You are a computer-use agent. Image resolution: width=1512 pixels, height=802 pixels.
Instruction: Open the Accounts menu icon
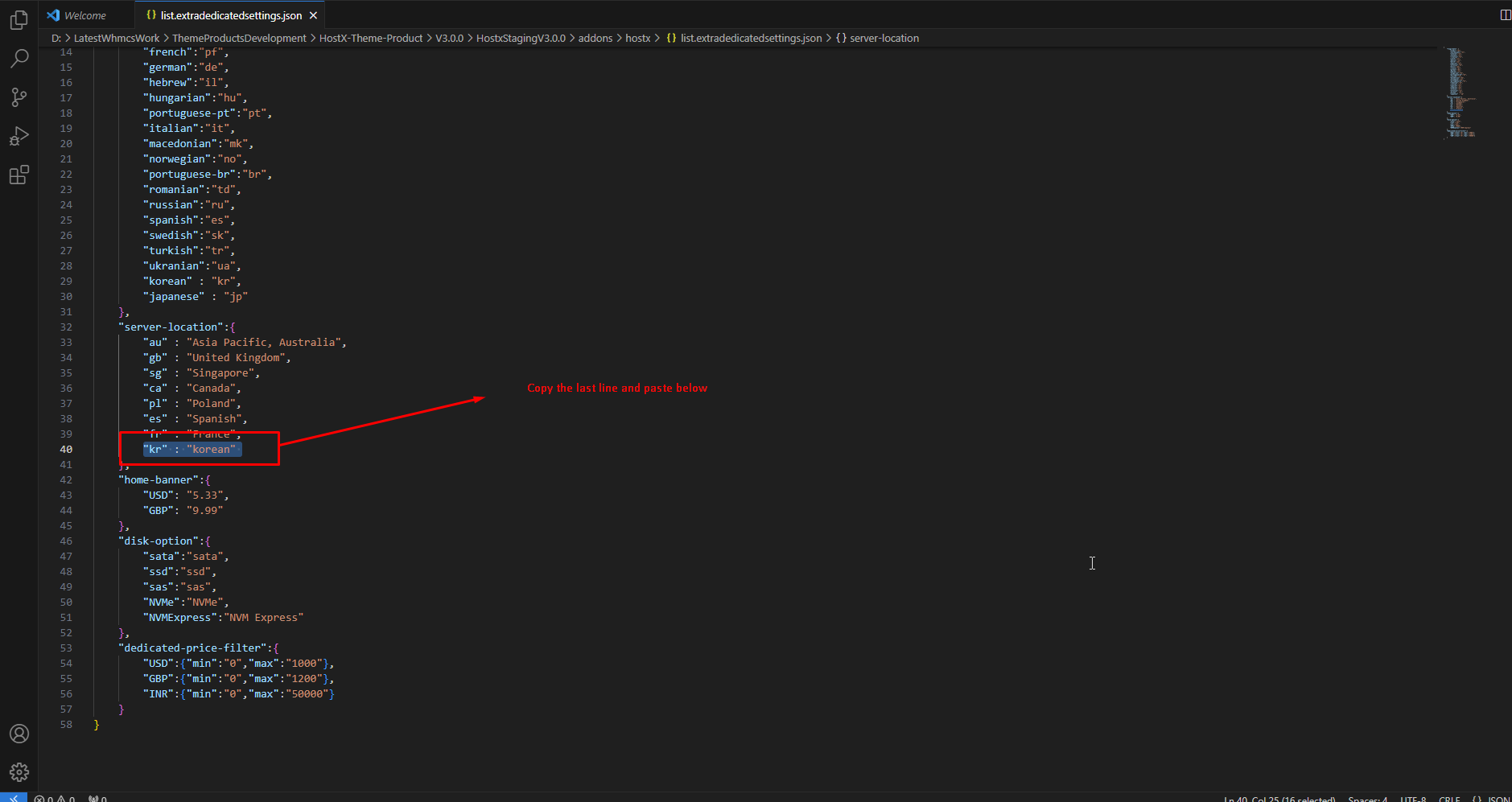[19, 734]
